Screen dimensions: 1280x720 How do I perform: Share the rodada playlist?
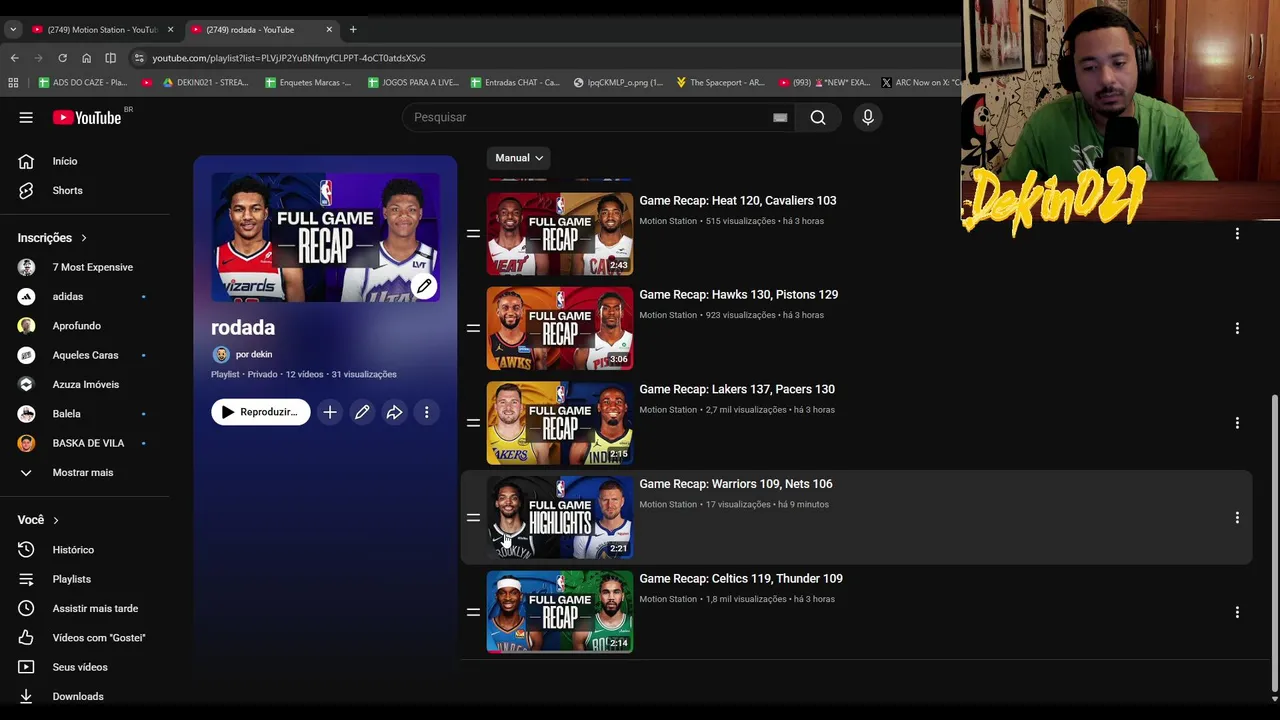(394, 412)
